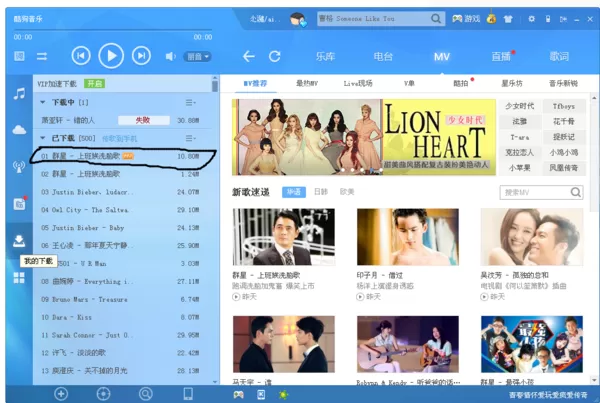Screen dimensions: 600x403
Task: Open the 游戏 games button
Action: 466,18
